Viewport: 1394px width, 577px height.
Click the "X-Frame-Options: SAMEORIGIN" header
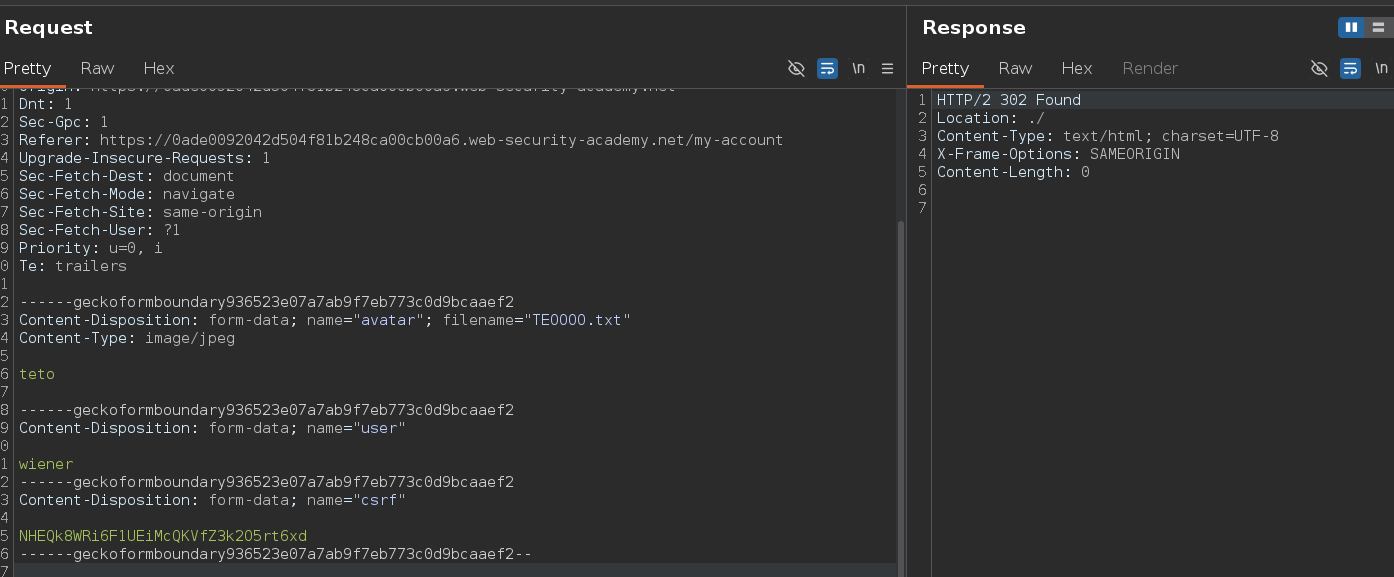coord(1058,154)
